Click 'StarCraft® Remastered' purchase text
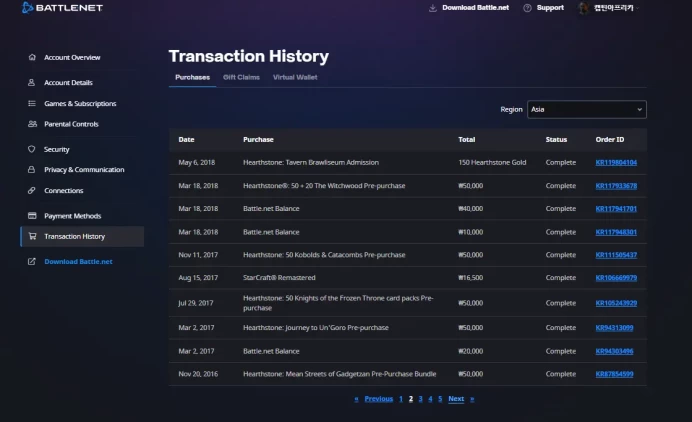This screenshot has height=422, width=692. [x=279, y=278]
